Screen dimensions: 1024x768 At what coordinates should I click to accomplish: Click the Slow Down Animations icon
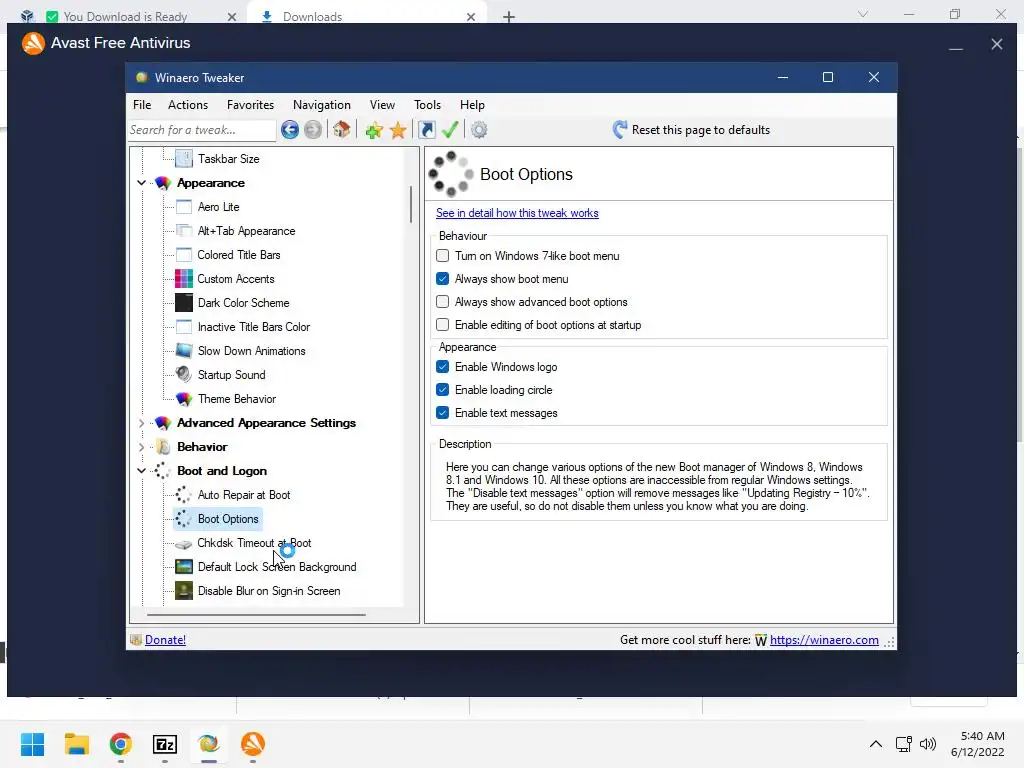pyautogui.click(x=184, y=351)
